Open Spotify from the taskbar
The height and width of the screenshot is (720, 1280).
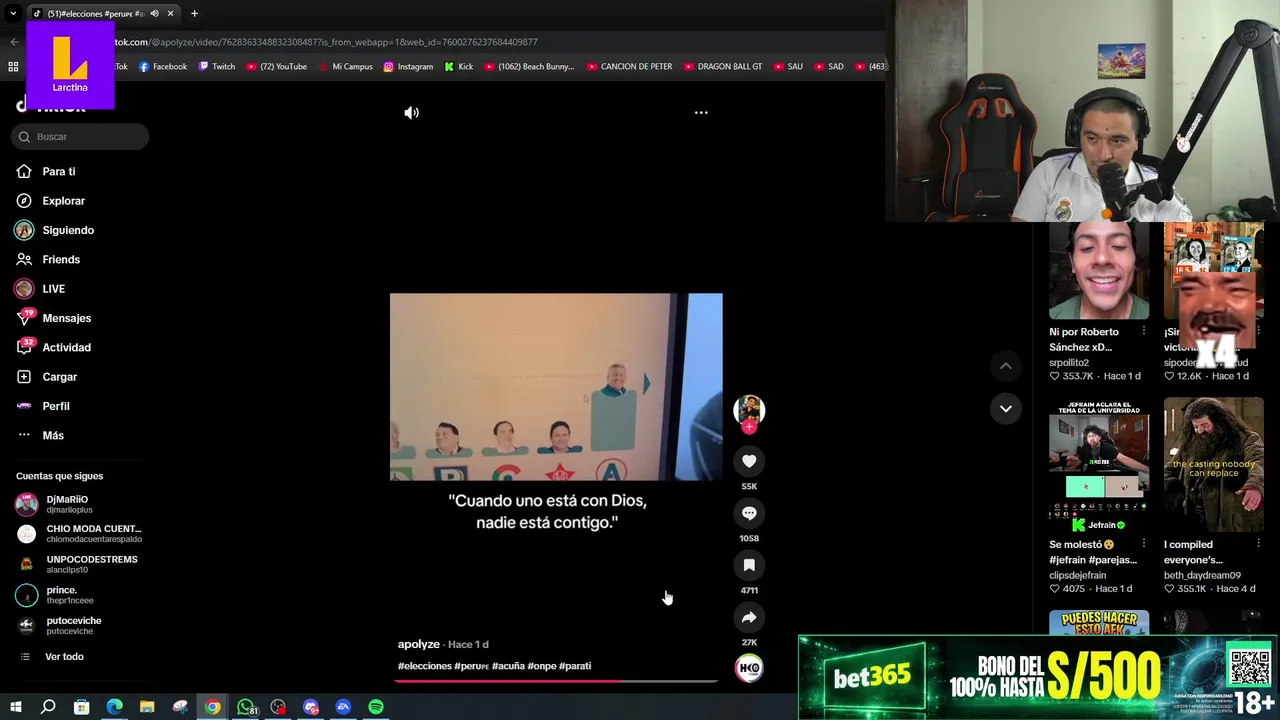376,707
